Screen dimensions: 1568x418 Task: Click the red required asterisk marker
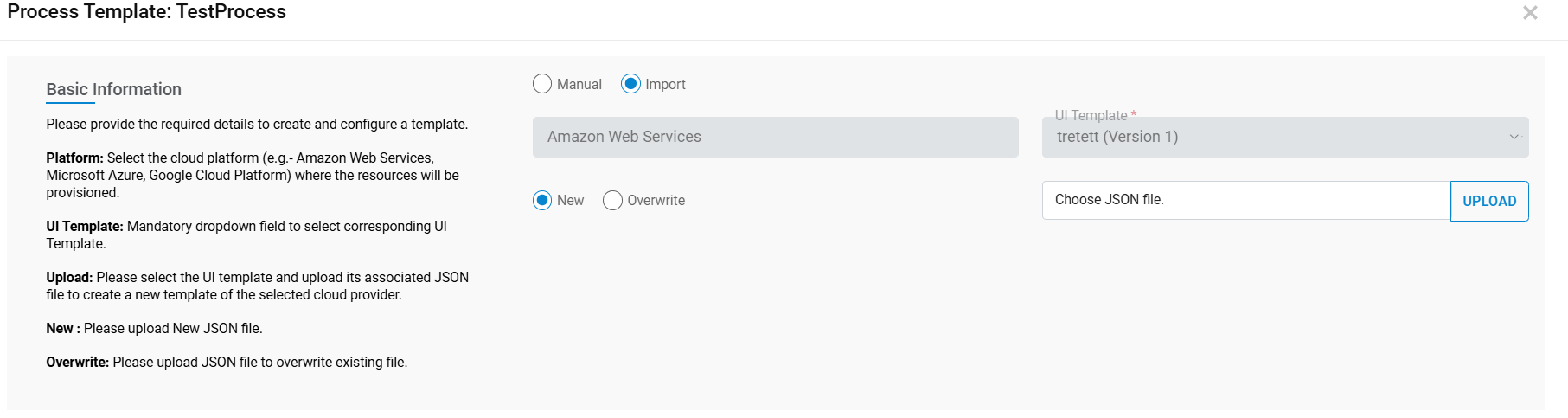1134,115
